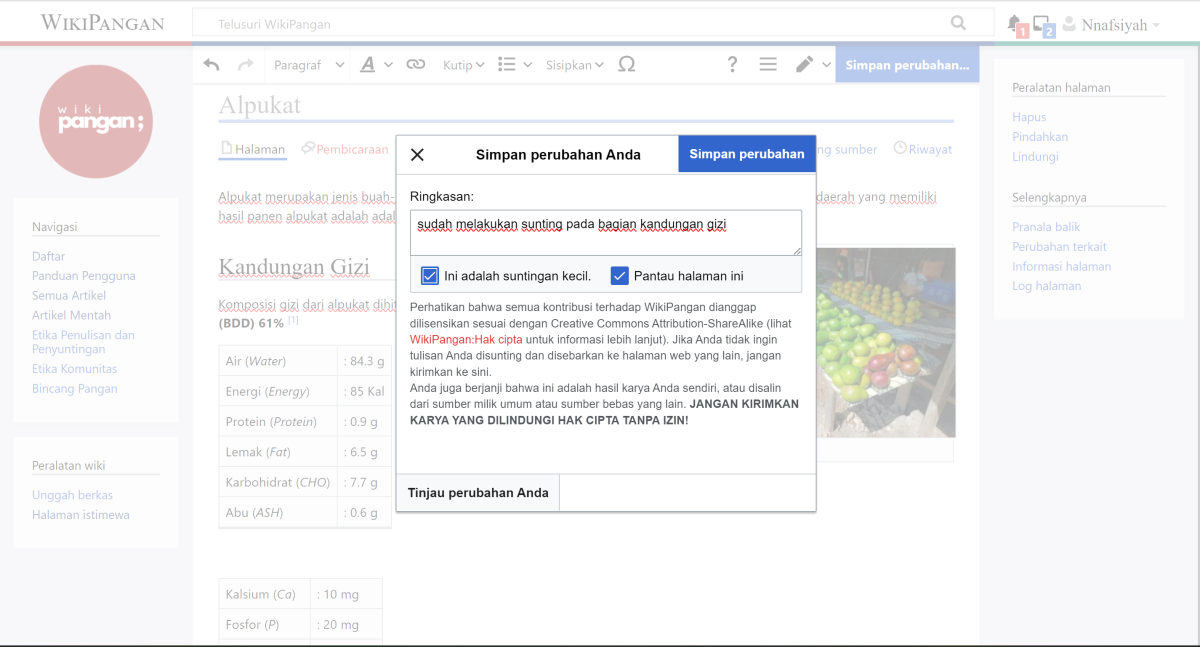Insert a link with the chain icon
Image resolution: width=1200 pixels, height=647 pixels.
(x=415, y=63)
